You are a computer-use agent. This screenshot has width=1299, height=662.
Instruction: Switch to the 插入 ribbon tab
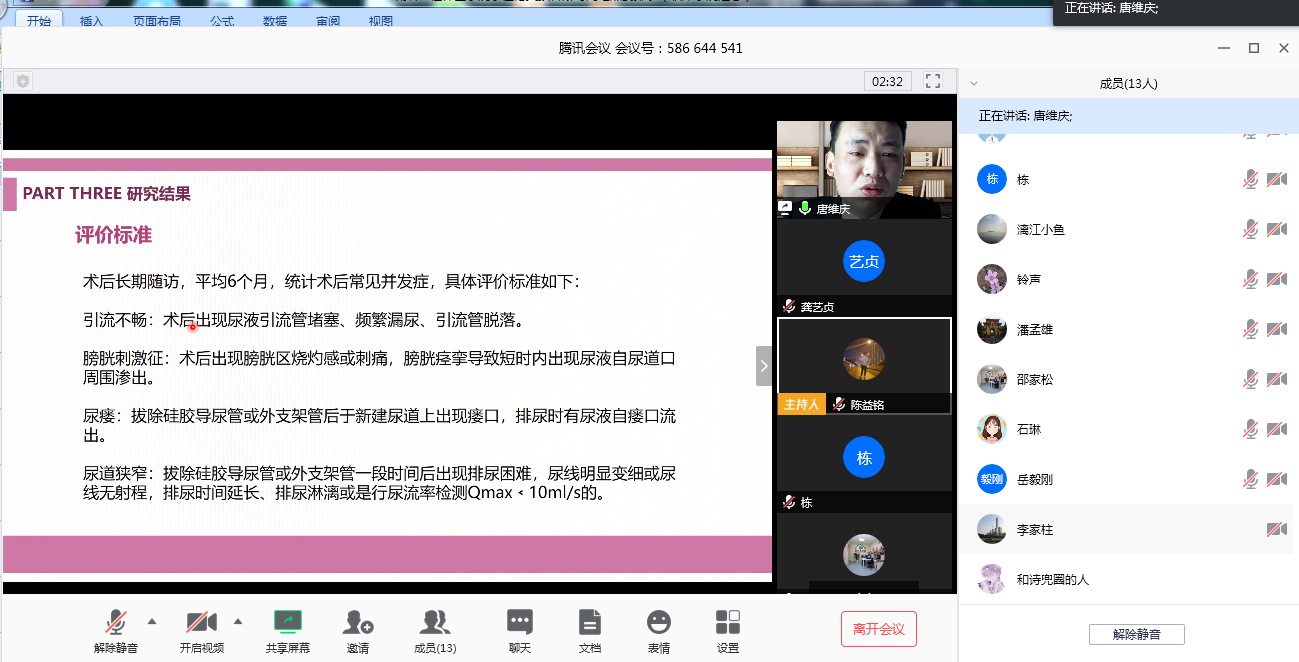point(91,21)
